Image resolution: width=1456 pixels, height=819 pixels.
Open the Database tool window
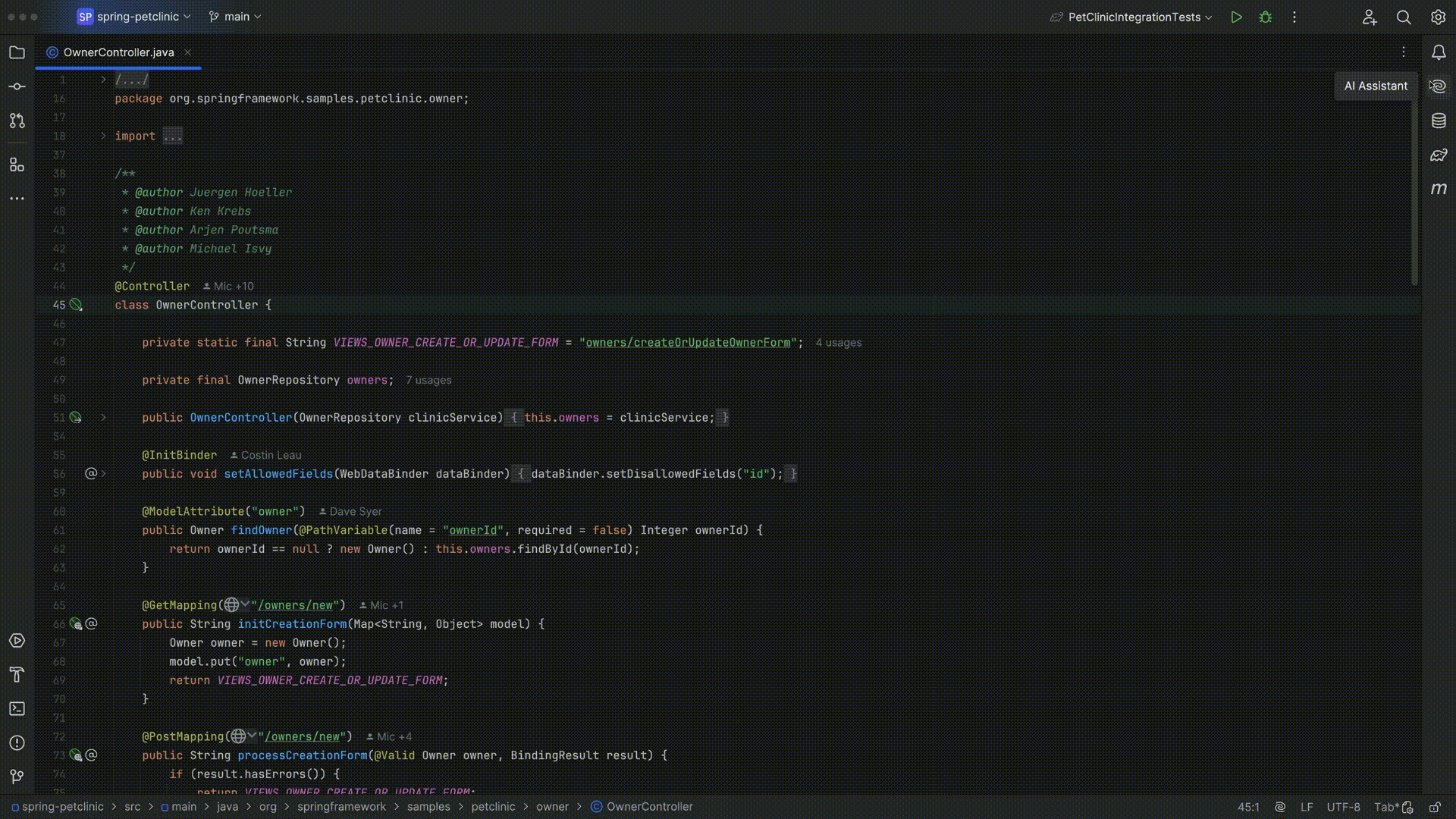pyautogui.click(x=1439, y=121)
